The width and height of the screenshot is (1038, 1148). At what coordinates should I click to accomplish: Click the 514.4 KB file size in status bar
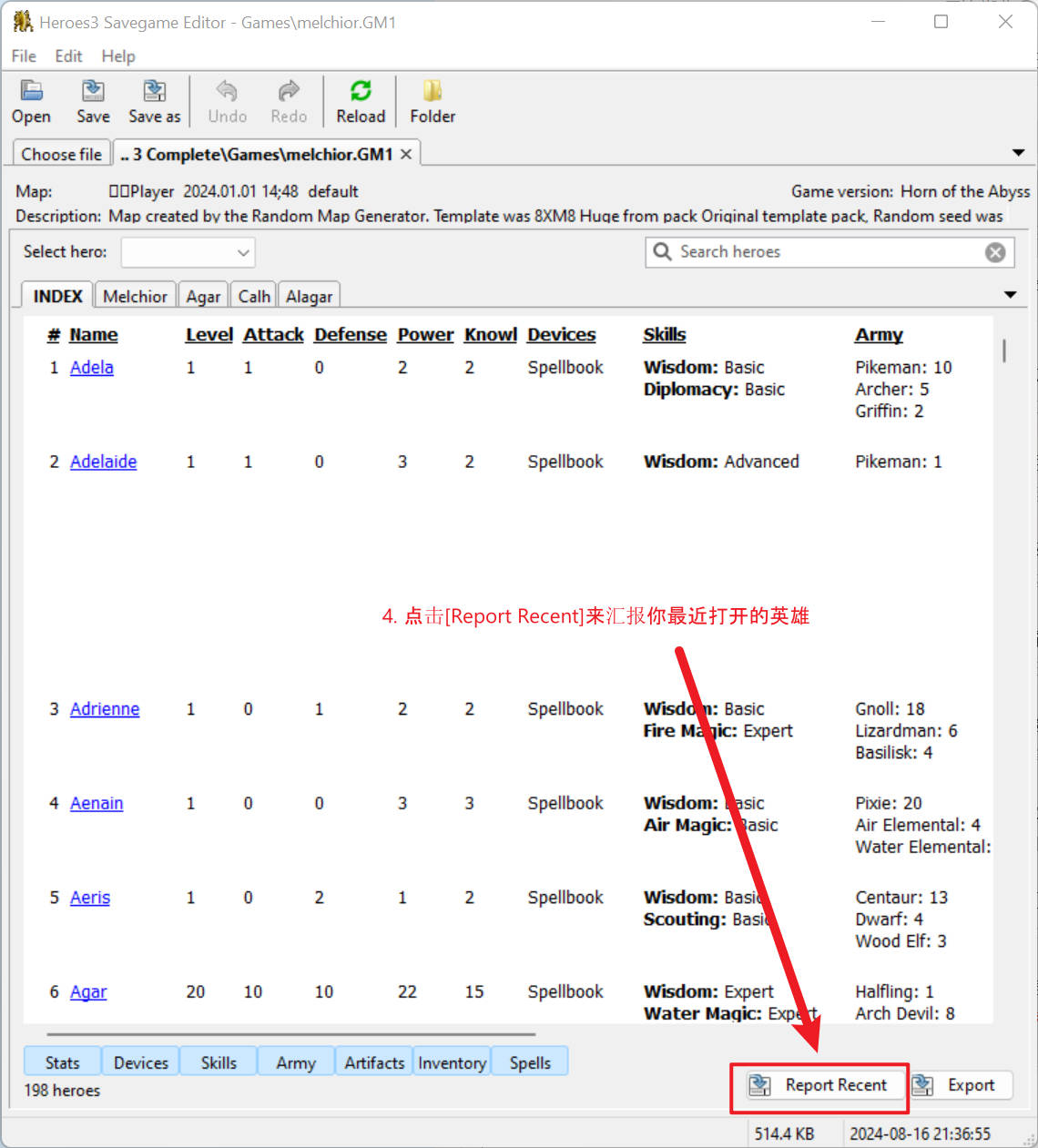pos(784,1134)
